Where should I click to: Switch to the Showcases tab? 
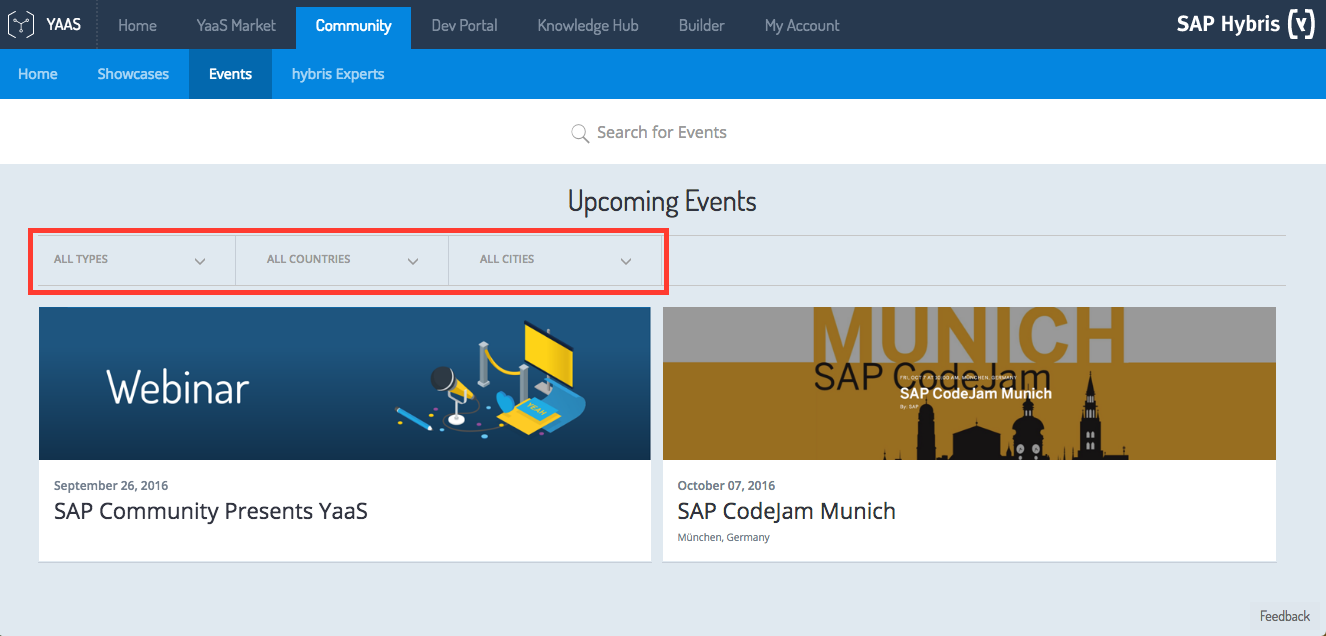(x=133, y=74)
